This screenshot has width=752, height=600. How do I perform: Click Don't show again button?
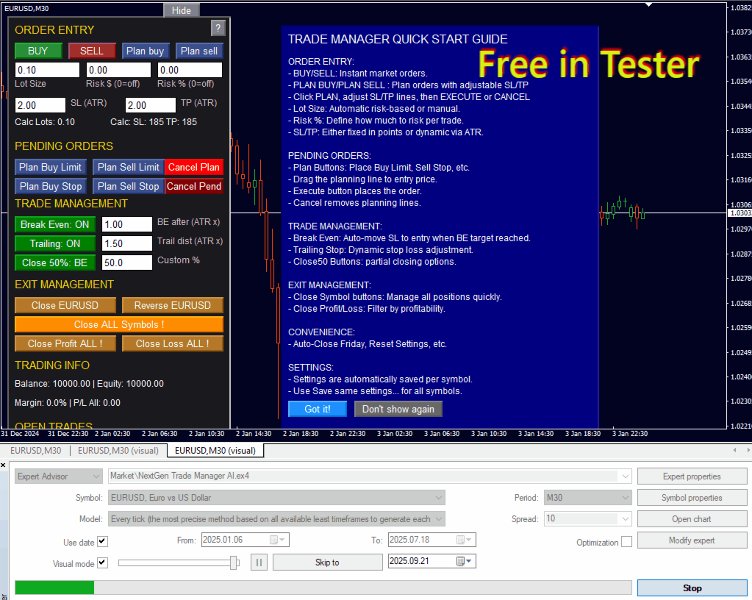(398, 409)
